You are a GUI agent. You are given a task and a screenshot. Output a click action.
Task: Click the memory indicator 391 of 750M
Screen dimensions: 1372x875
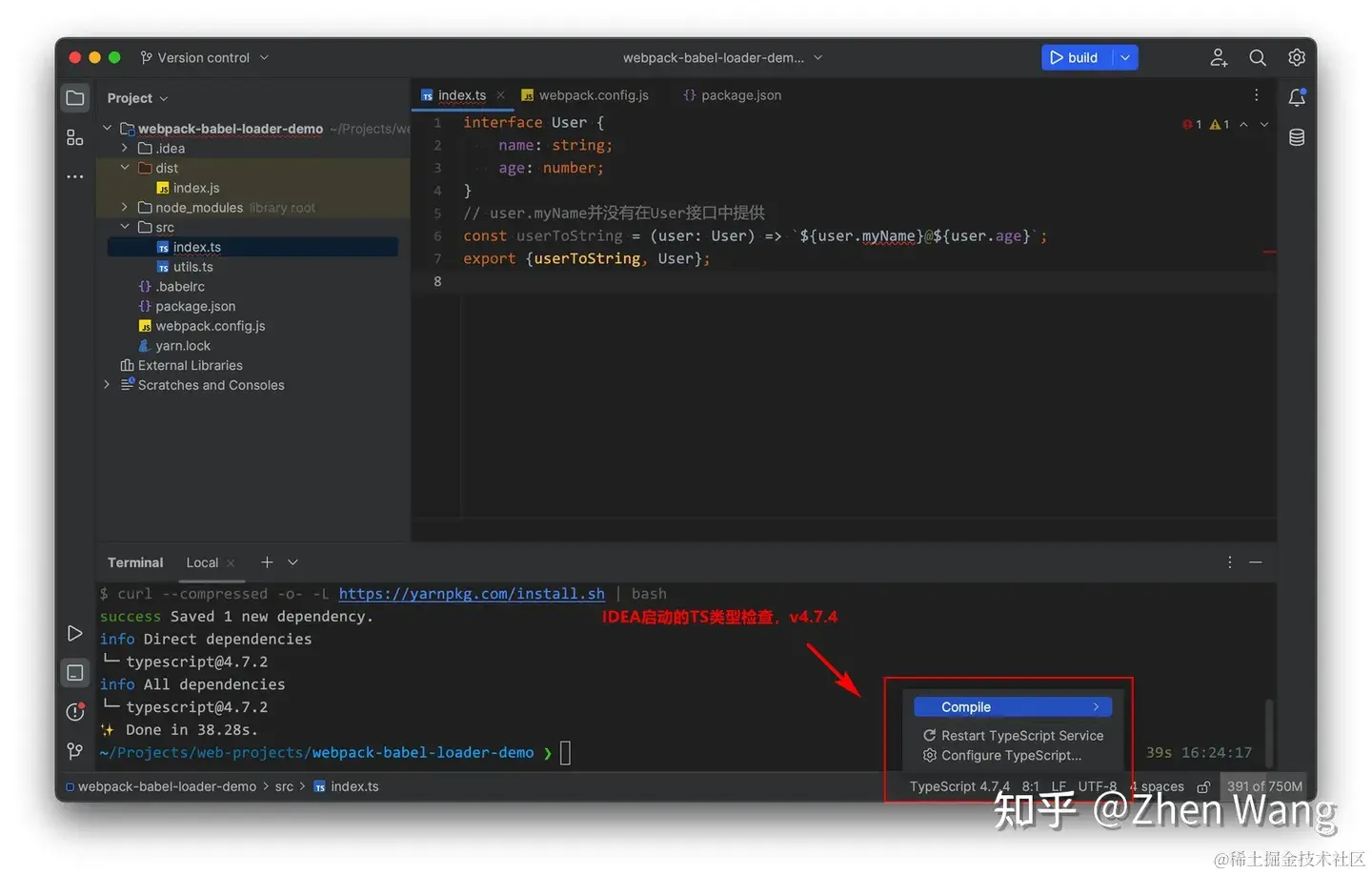point(1264,787)
